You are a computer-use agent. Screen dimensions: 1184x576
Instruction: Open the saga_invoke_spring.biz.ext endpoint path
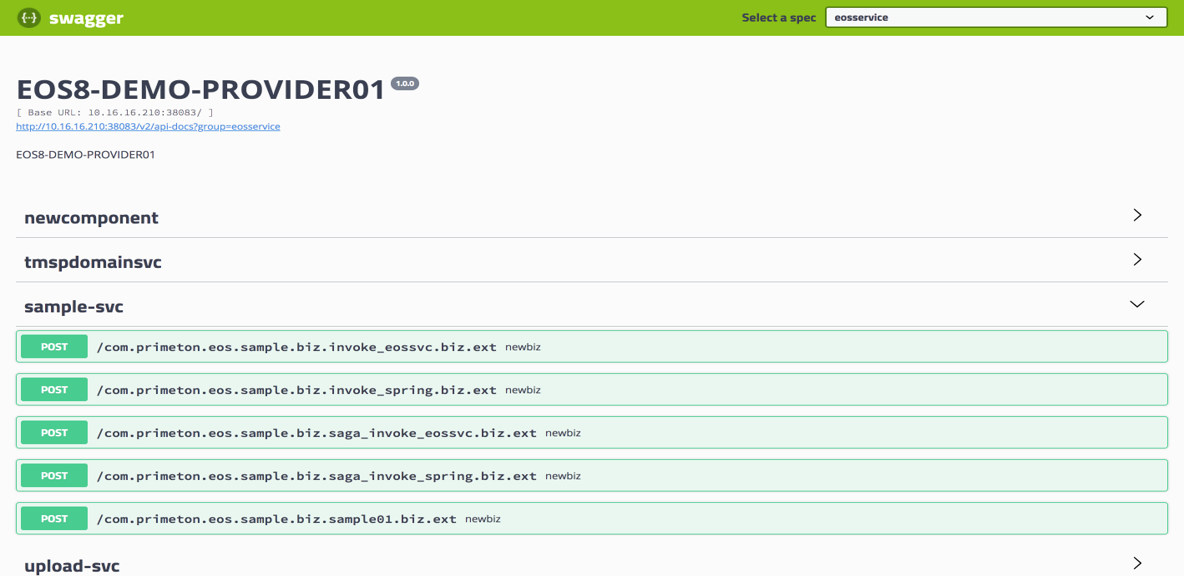316,476
